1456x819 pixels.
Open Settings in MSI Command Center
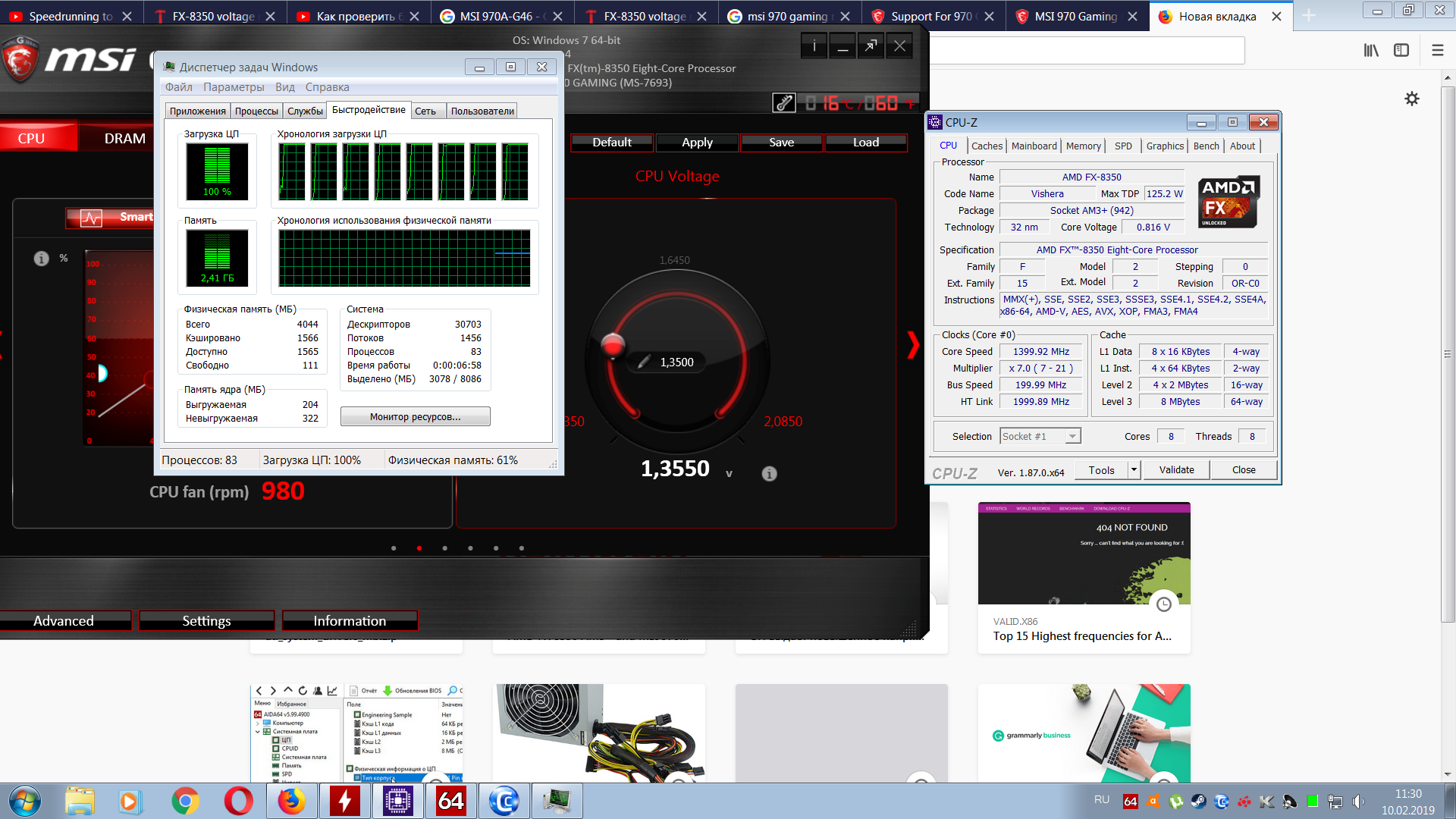[x=206, y=621]
